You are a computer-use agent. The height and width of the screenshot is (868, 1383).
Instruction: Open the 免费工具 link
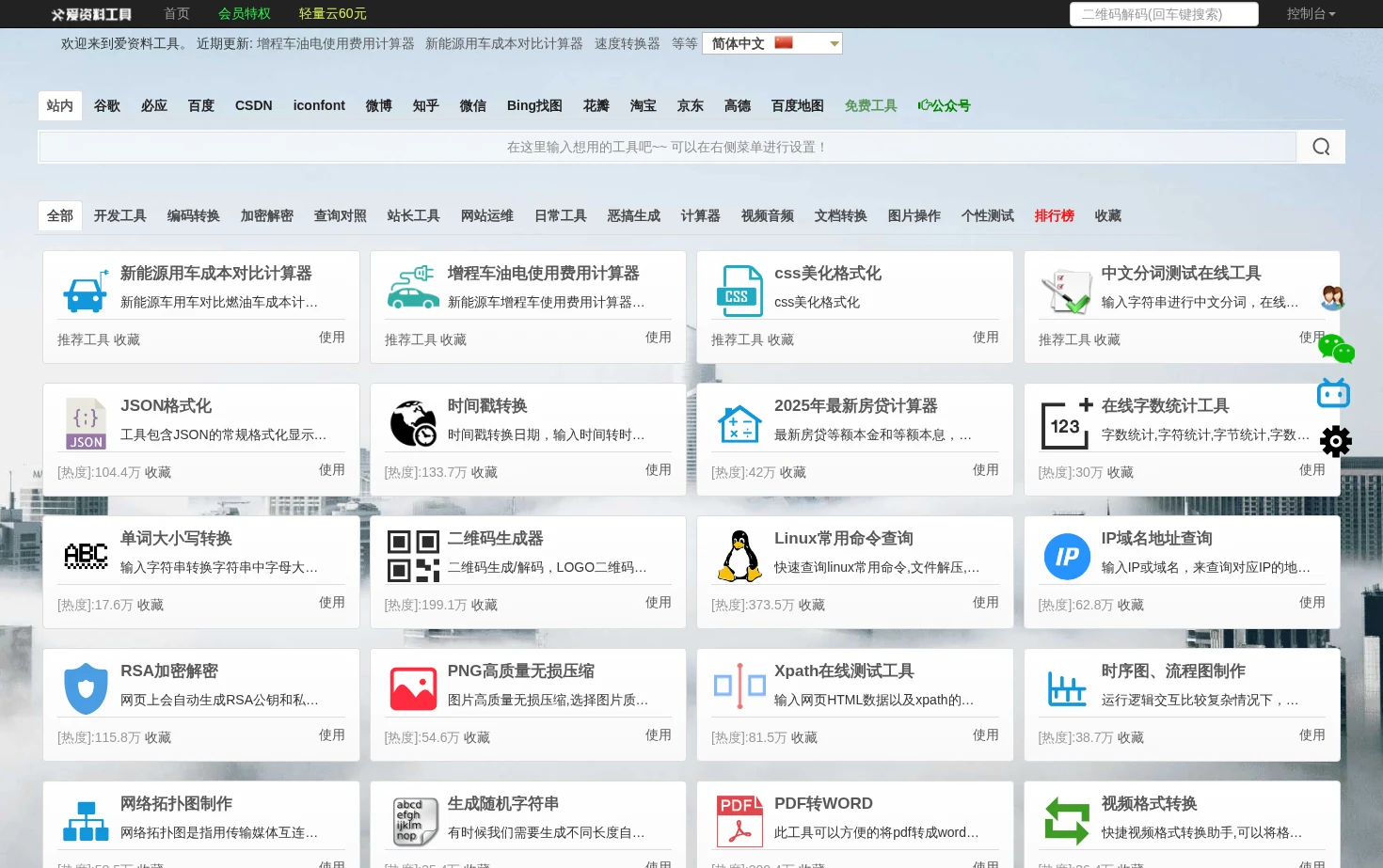click(871, 105)
